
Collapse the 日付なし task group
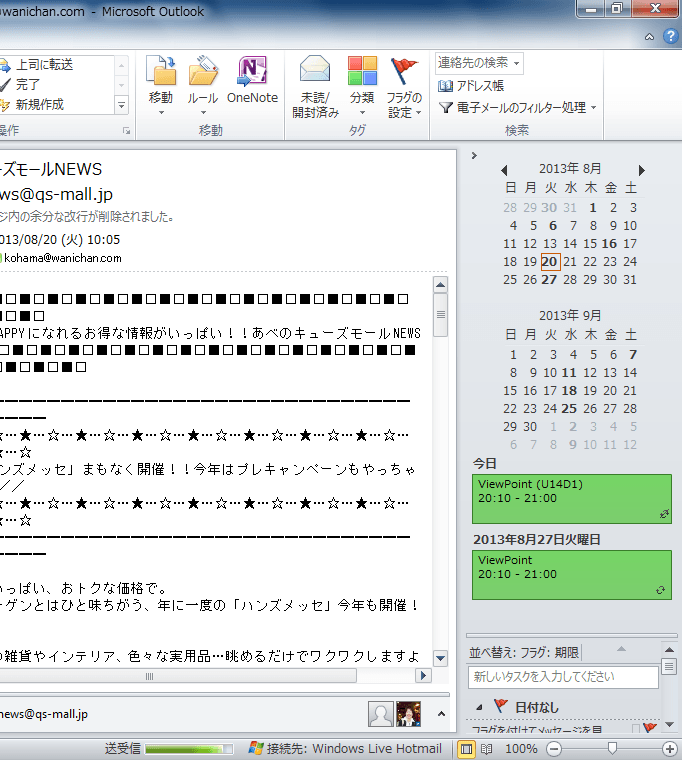tap(479, 708)
